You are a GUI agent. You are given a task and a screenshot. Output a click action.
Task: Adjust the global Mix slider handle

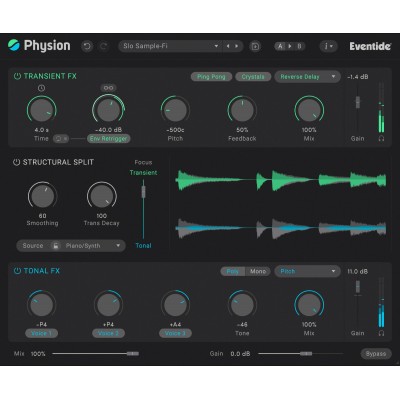(133, 354)
